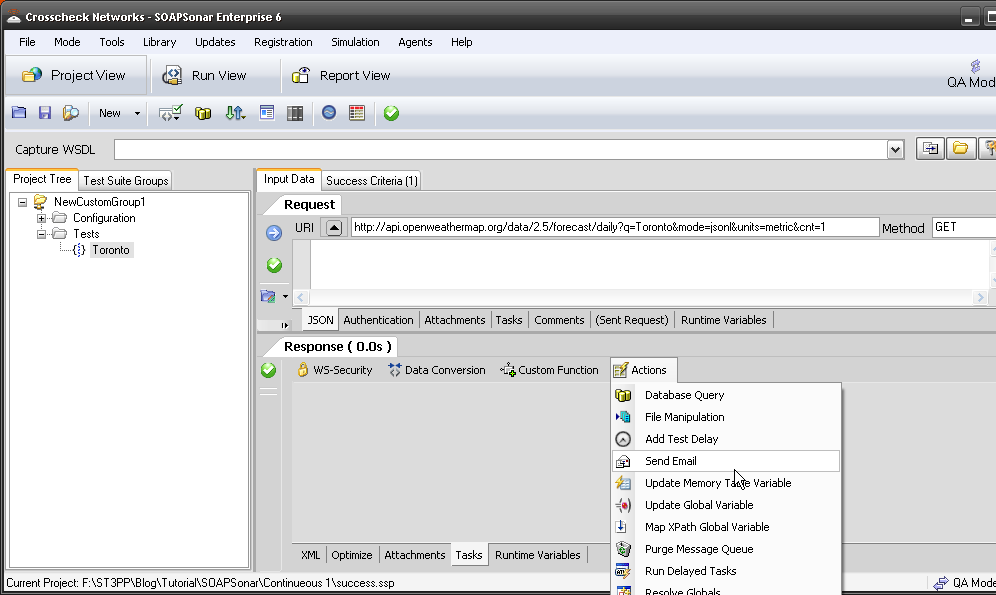Click the green checkmark toolbar icon
Image resolution: width=996 pixels, height=595 pixels.
[391, 113]
